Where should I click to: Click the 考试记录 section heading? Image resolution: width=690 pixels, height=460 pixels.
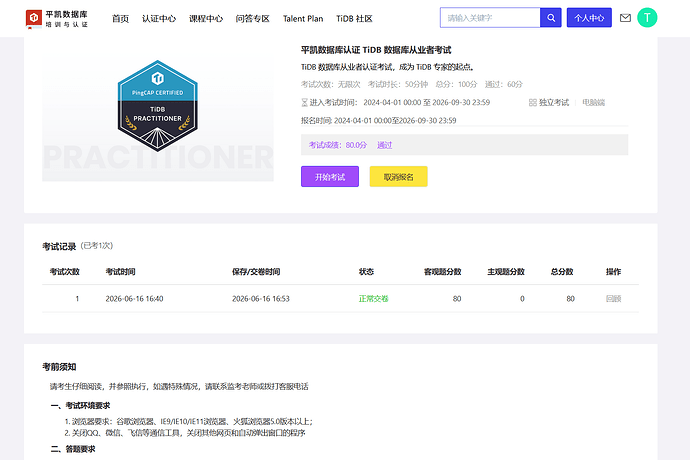point(59,246)
